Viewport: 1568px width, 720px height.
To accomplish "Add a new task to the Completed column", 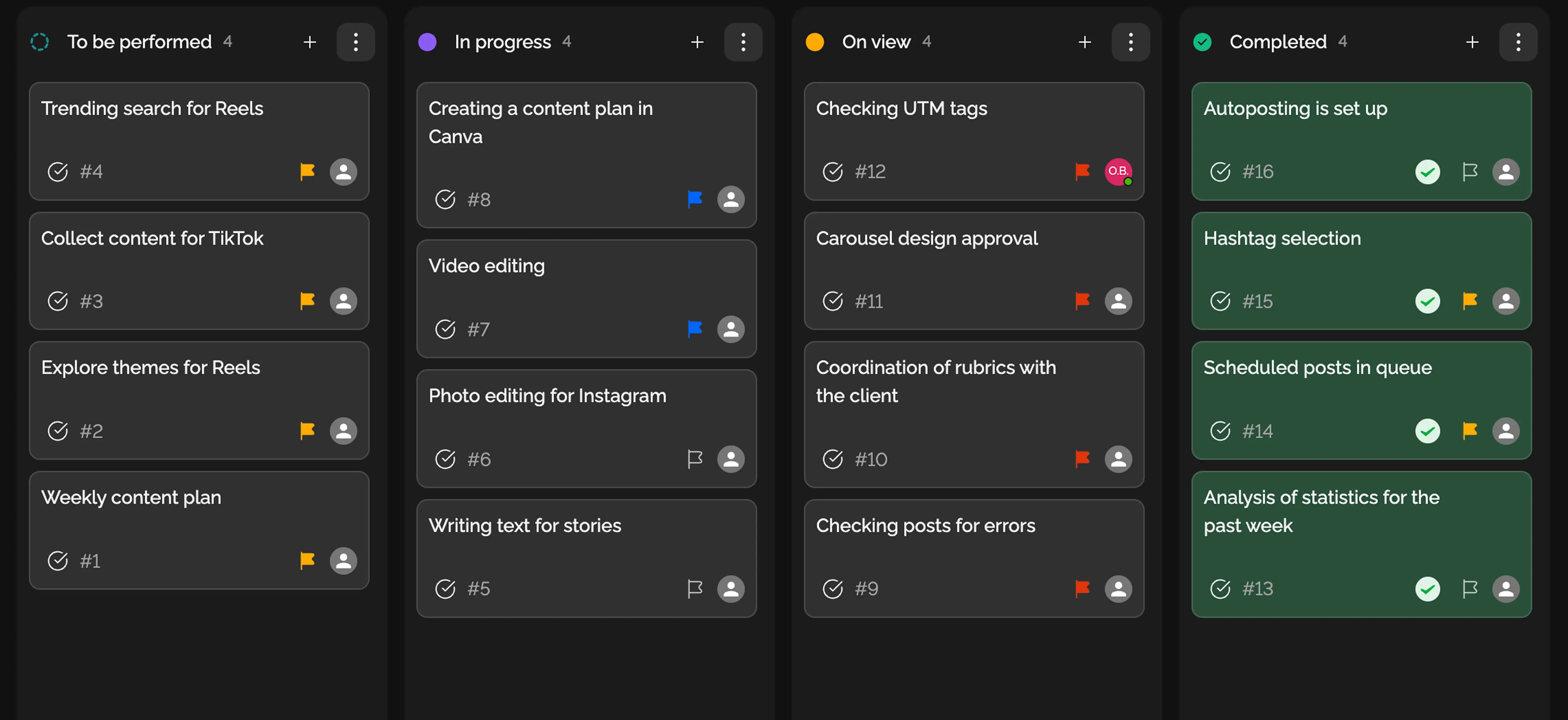I will point(1472,42).
